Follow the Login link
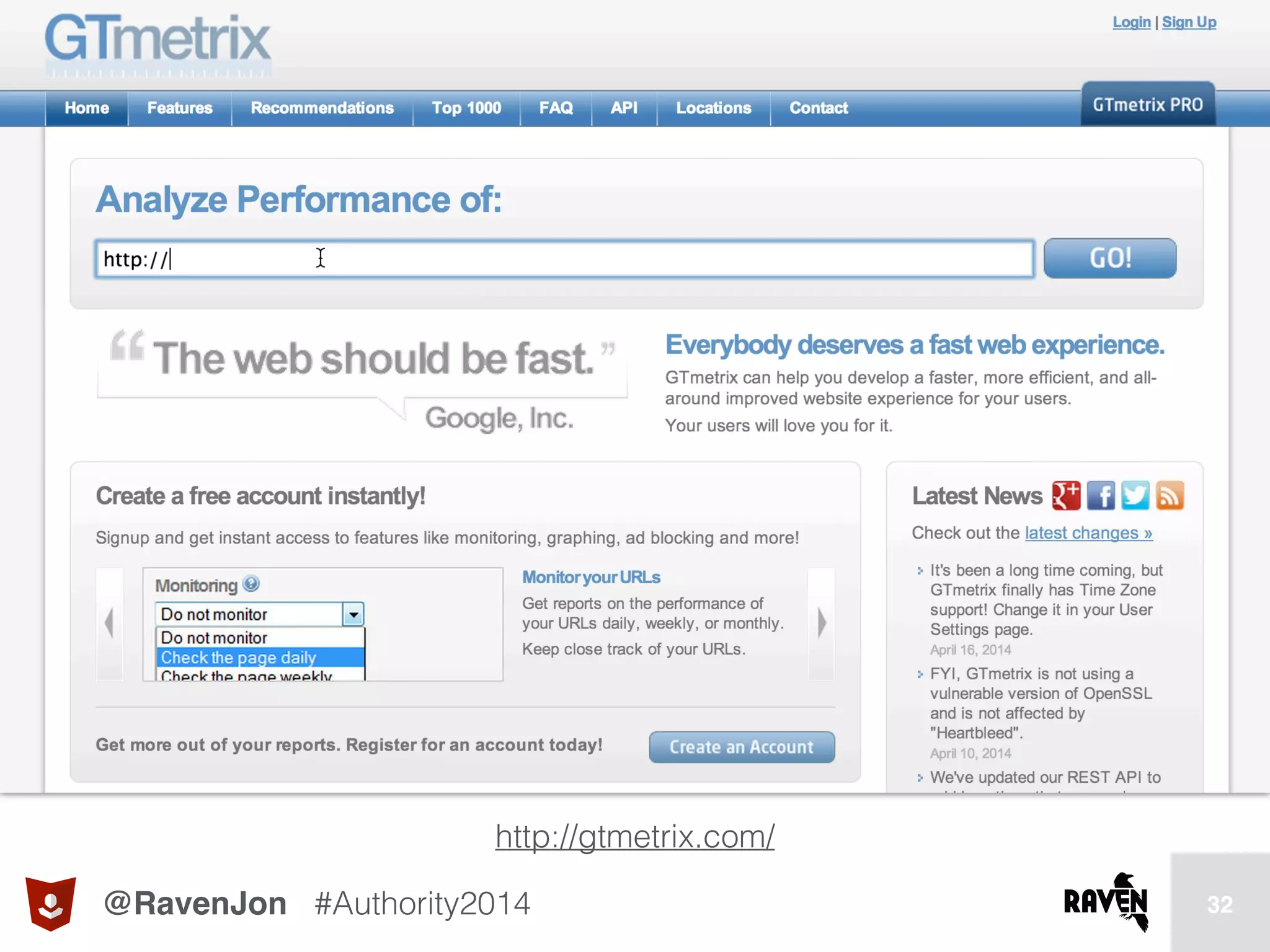The height and width of the screenshot is (952, 1270). (x=1132, y=22)
